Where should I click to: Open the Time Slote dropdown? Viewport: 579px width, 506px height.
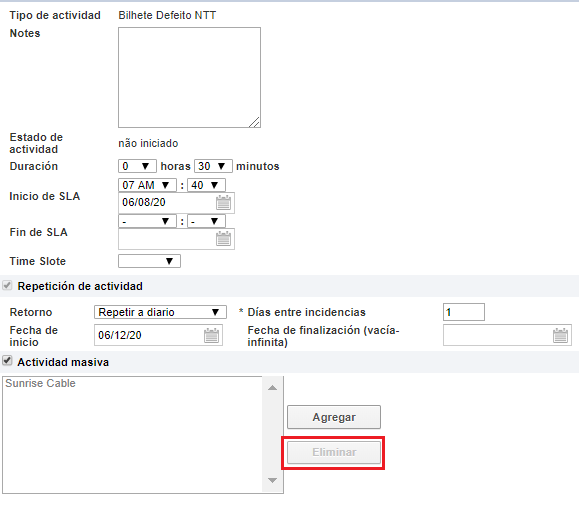[x=149, y=261]
